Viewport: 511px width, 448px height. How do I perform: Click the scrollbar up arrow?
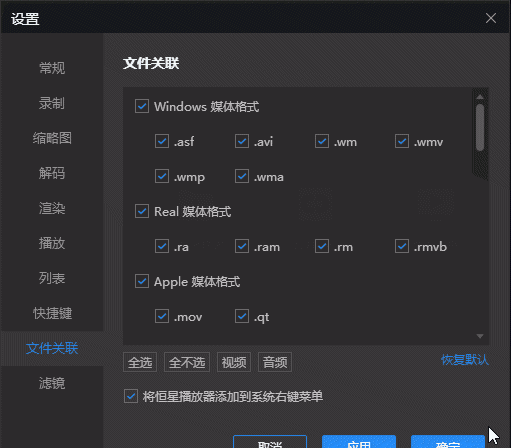[480, 97]
